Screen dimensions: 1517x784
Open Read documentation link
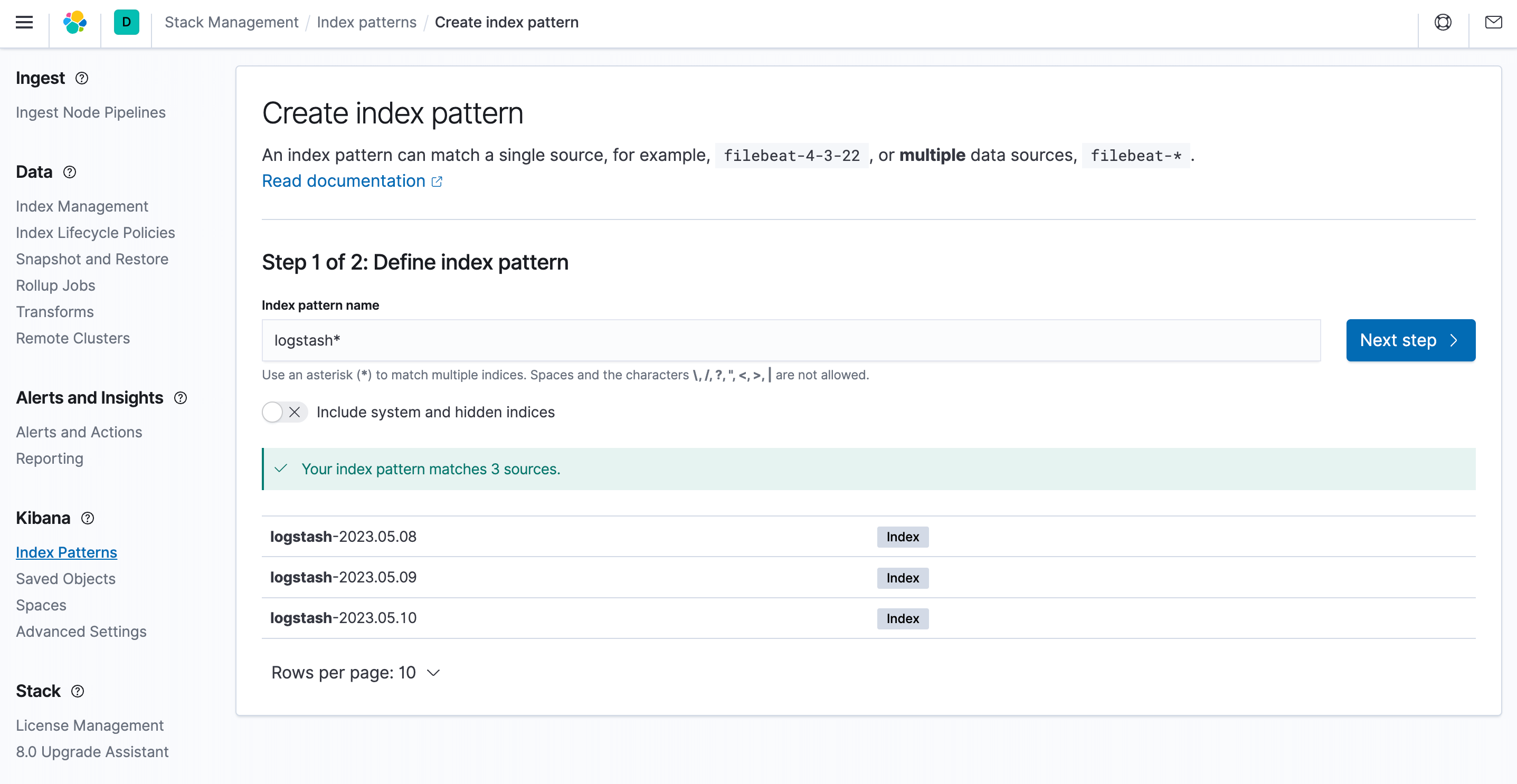[x=352, y=181]
